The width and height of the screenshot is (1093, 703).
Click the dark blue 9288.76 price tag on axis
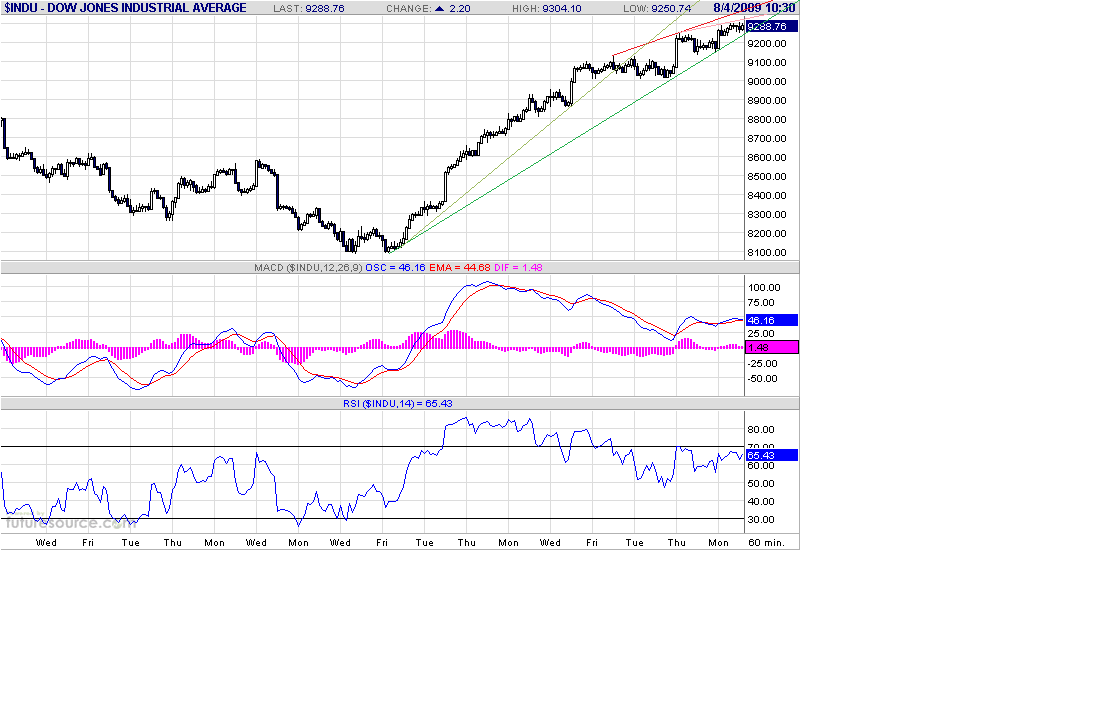[772, 26]
